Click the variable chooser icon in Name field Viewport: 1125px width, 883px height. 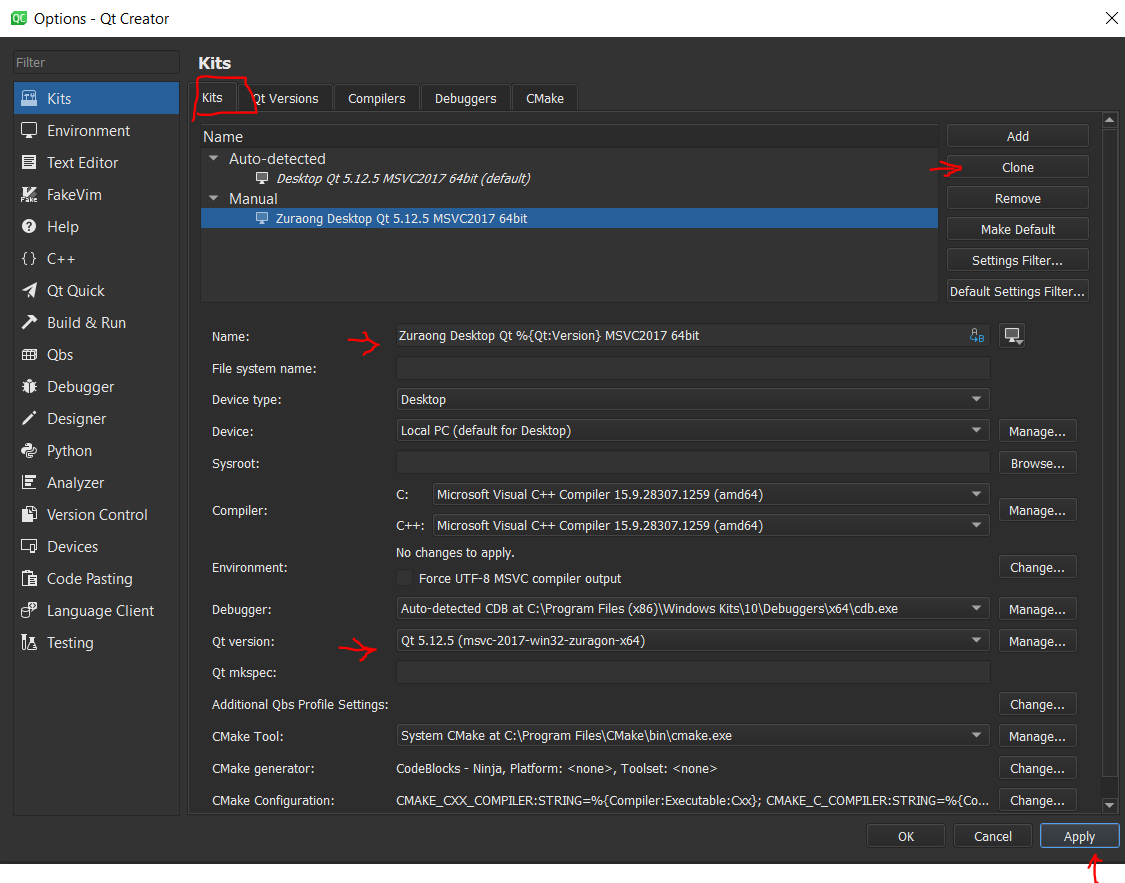[x=976, y=335]
